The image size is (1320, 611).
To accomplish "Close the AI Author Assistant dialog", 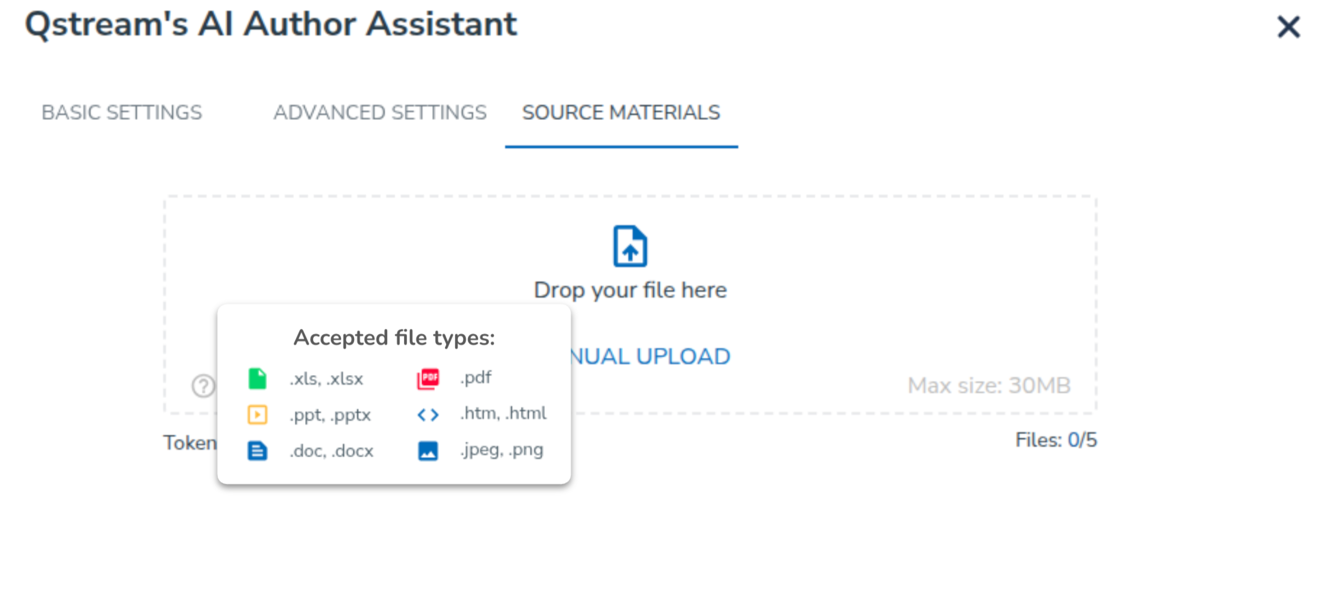I will pos(1288,27).
